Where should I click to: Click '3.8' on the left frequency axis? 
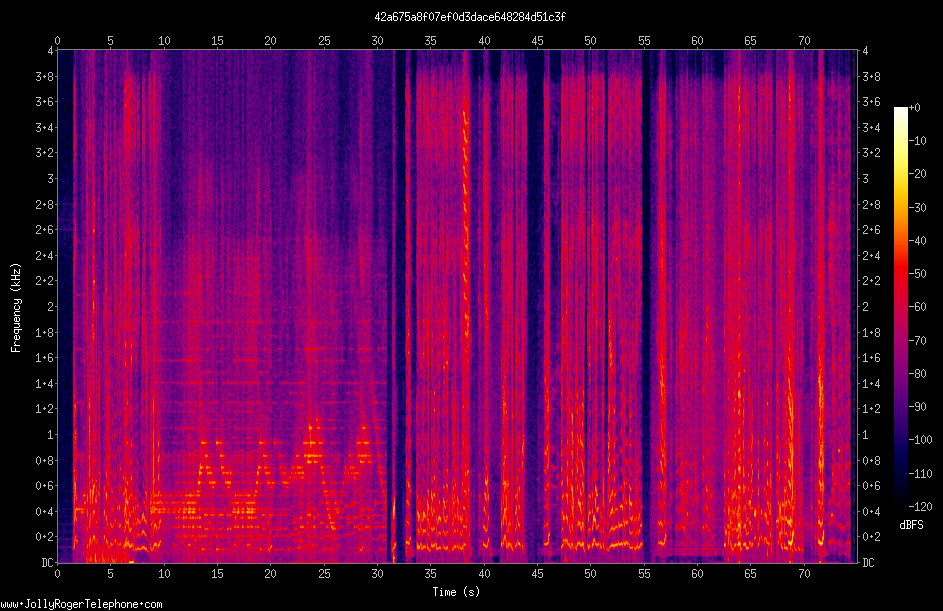tap(44, 76)
